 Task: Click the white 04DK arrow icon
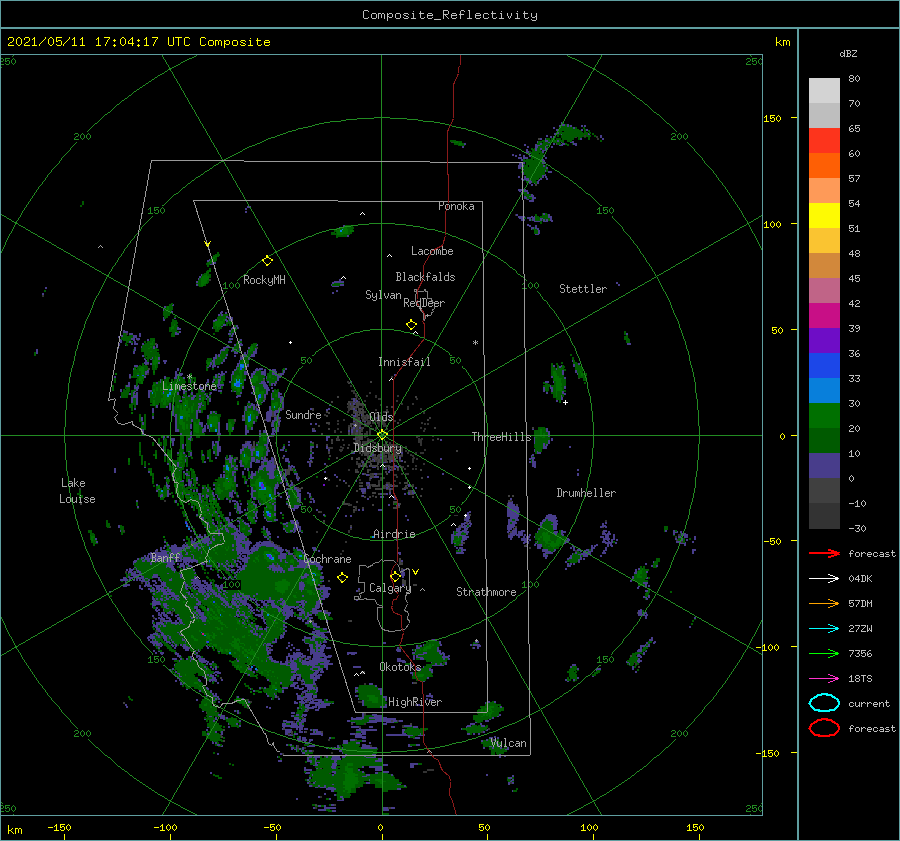[824, 578]
